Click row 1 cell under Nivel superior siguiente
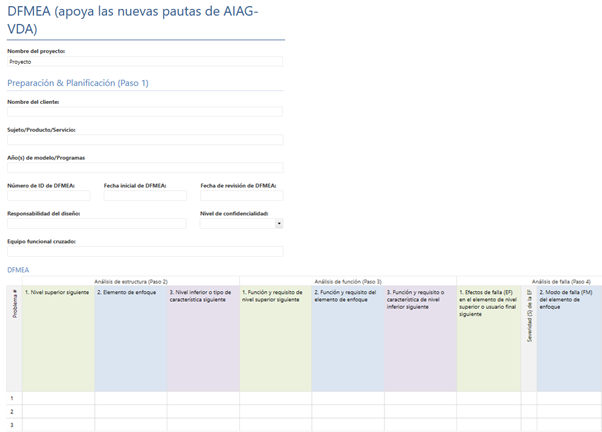The height and width of the screenshot is (432, 602). 58,398
